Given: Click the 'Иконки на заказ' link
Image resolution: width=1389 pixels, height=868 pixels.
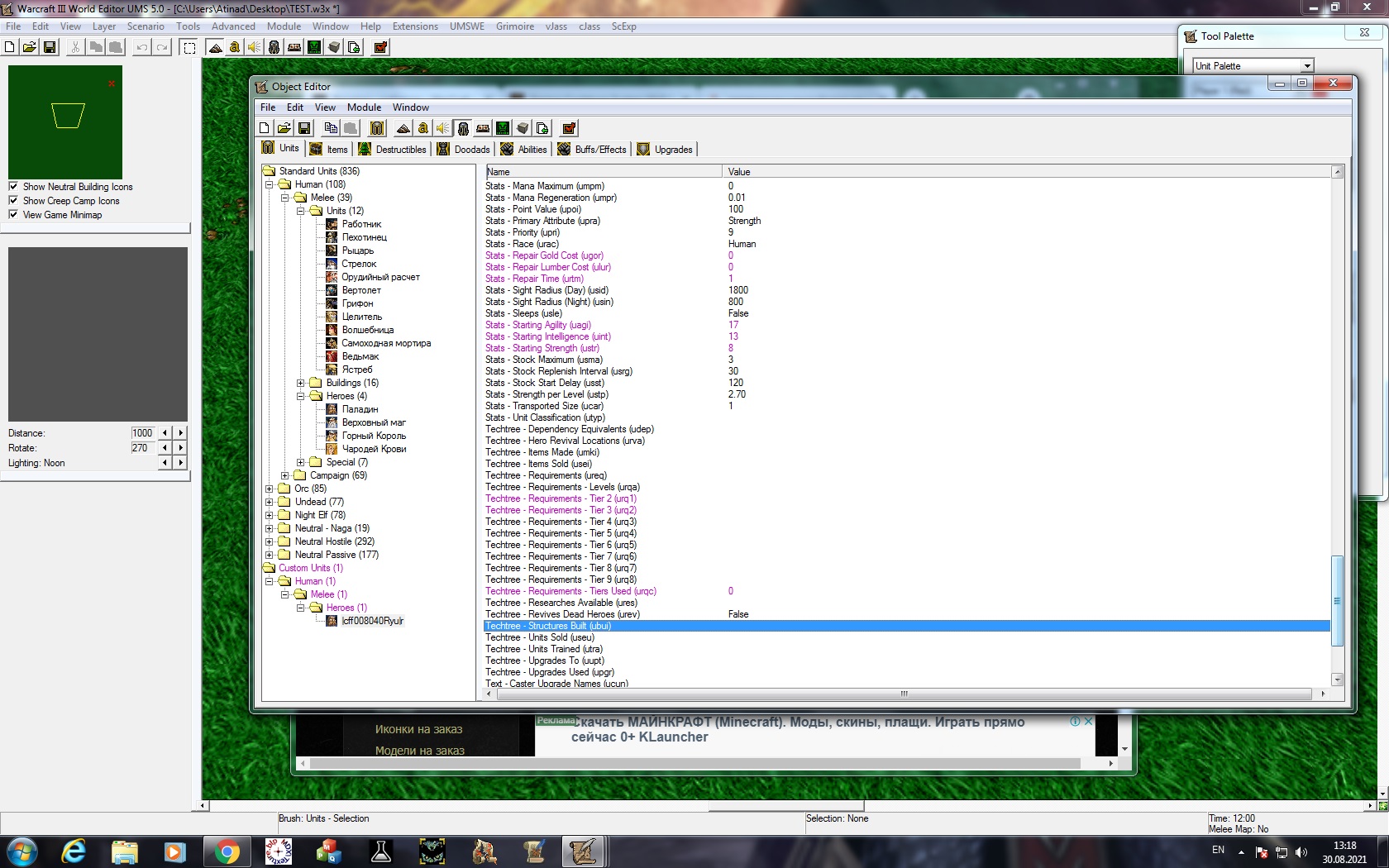Looking at the screenshot, I should click(418, 729).
